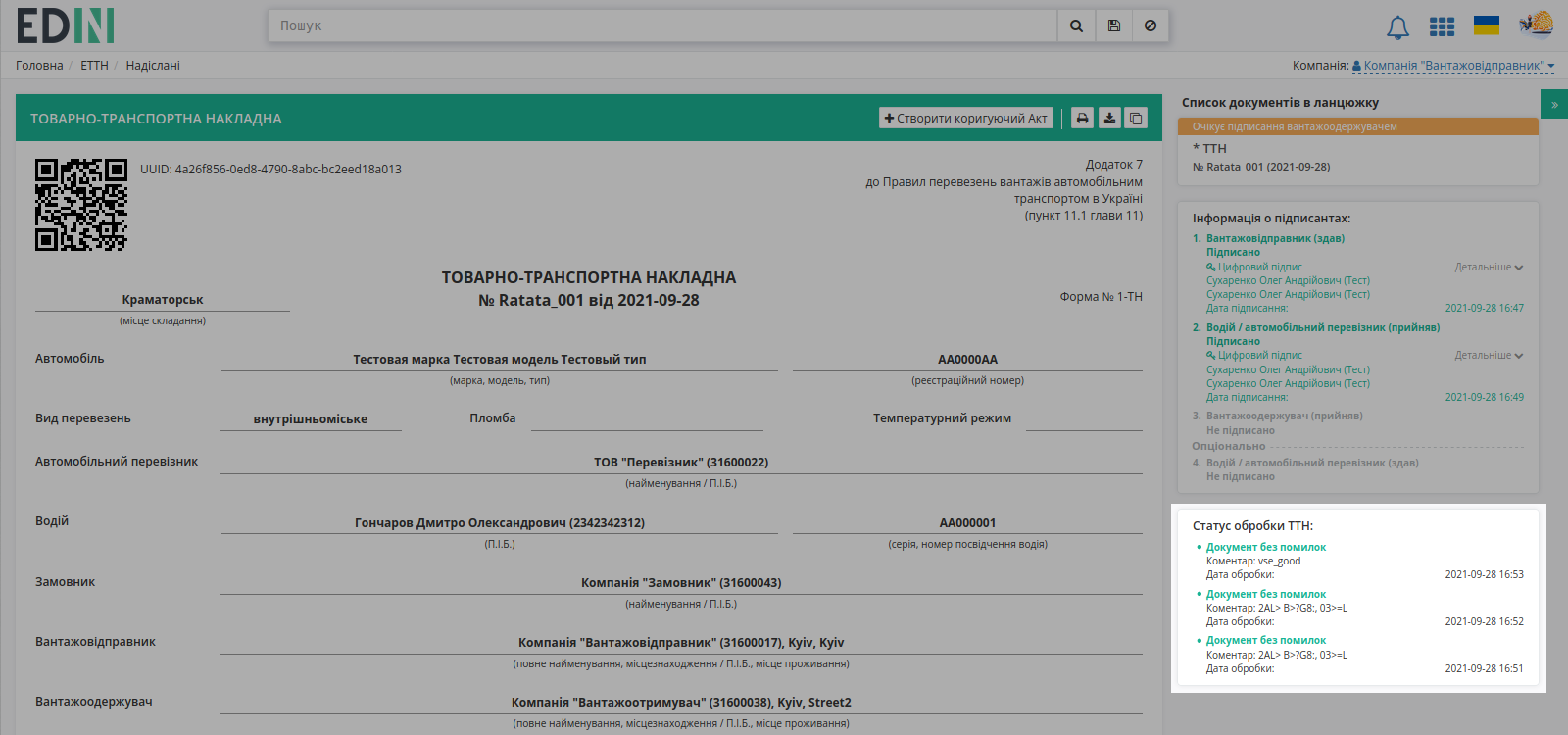Image resolution: width=1568 pixels, height=735 pixels.
Task: Open the ЕТТН breadcrumb link
Action: pos(94,66)
